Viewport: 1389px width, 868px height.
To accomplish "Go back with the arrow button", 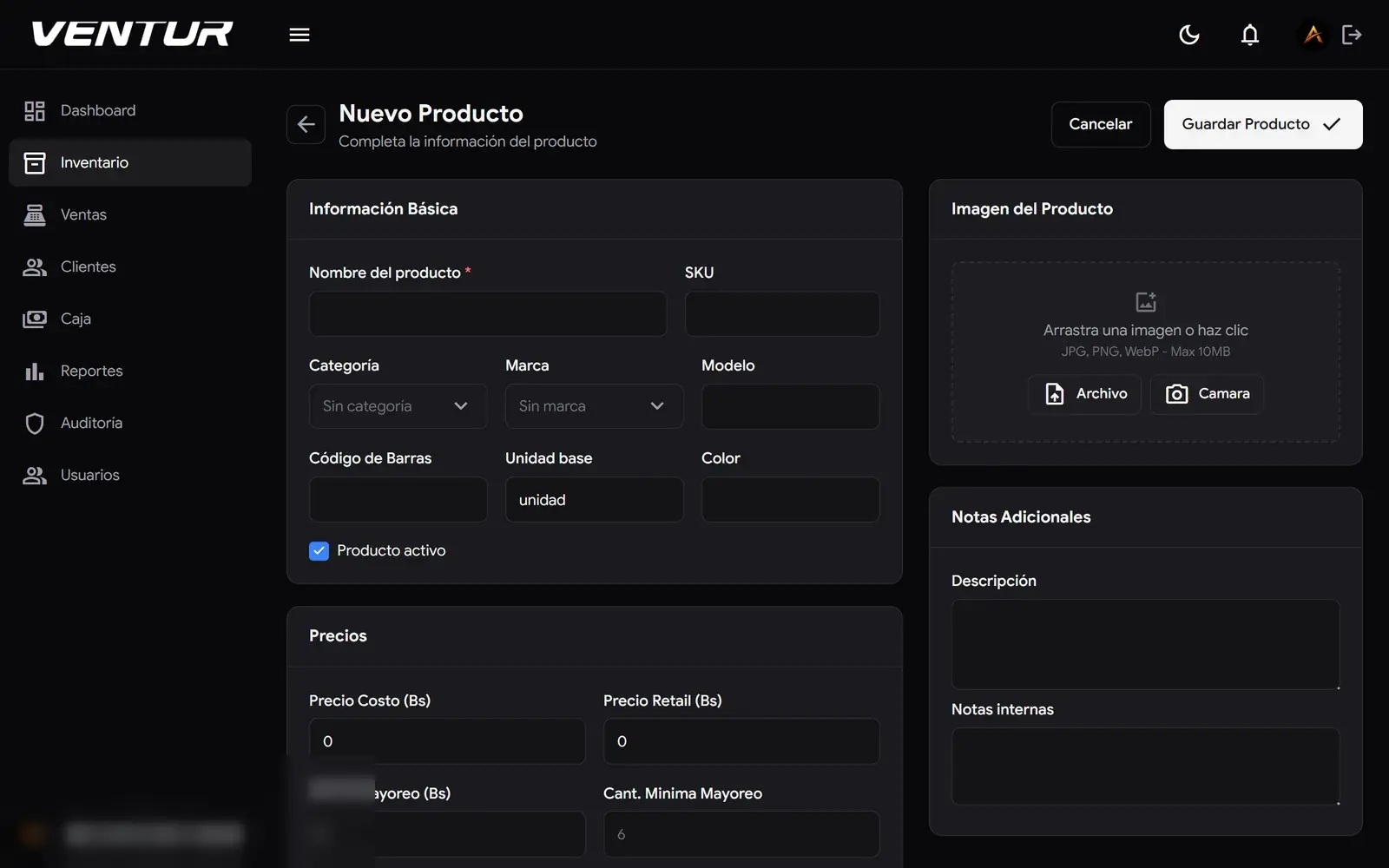I will tap(306, 124).
